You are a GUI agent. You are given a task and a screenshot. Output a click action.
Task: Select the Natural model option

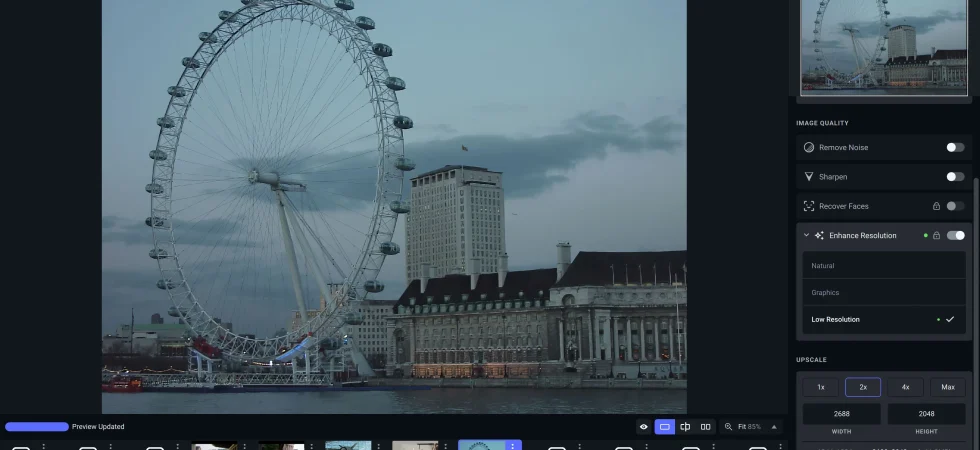tap(884, 266)
